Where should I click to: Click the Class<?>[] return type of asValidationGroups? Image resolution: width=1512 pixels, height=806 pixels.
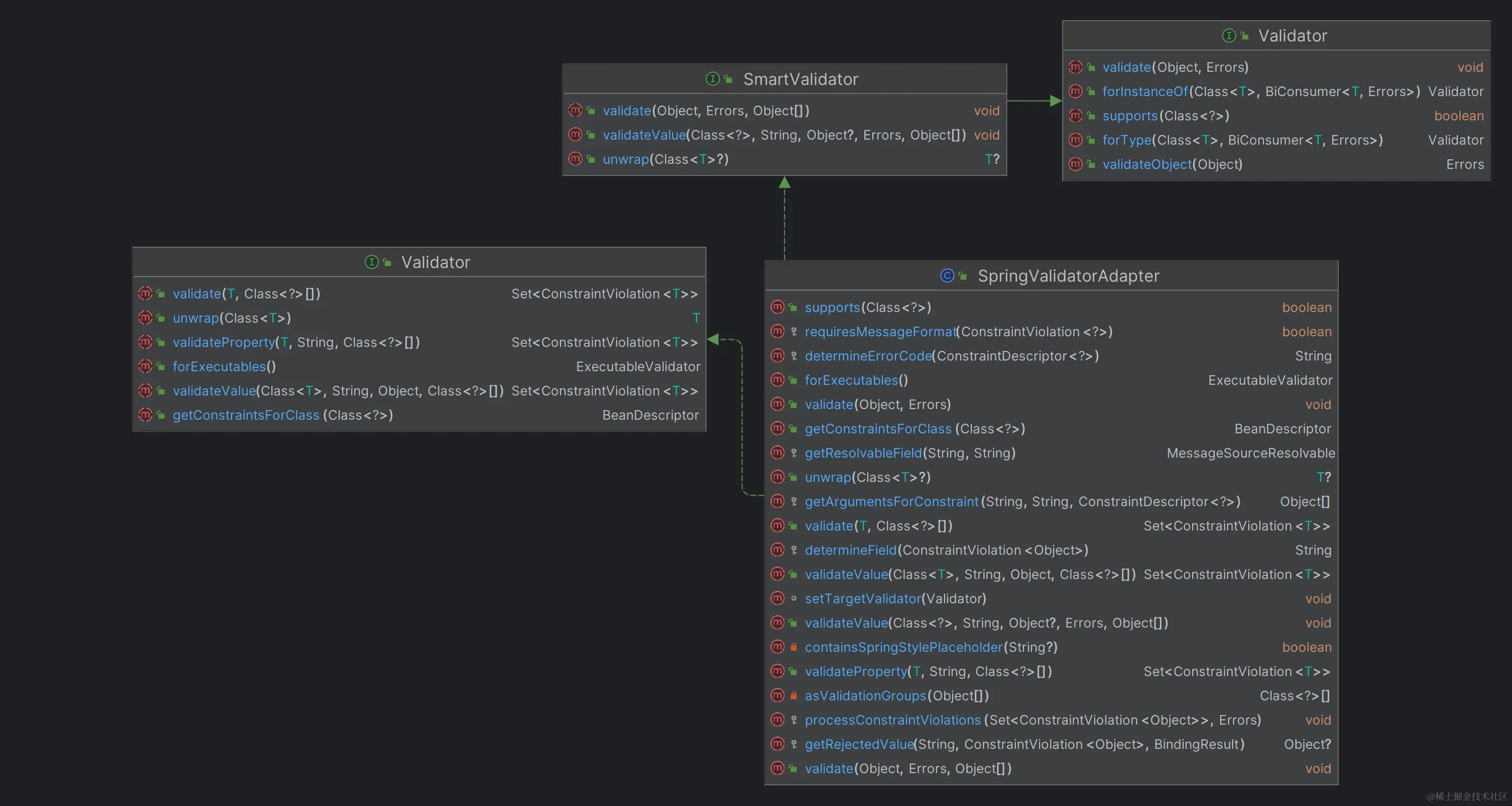[1295, 696]
